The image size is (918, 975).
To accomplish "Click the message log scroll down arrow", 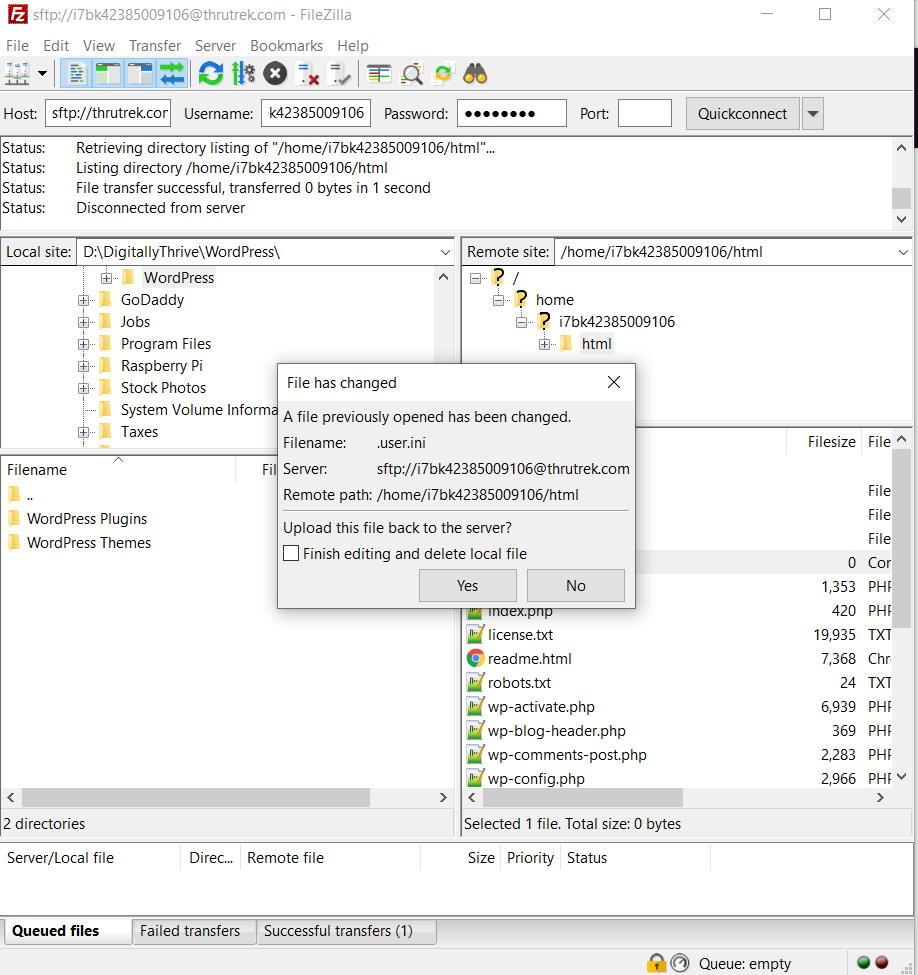I will (902, 219).
